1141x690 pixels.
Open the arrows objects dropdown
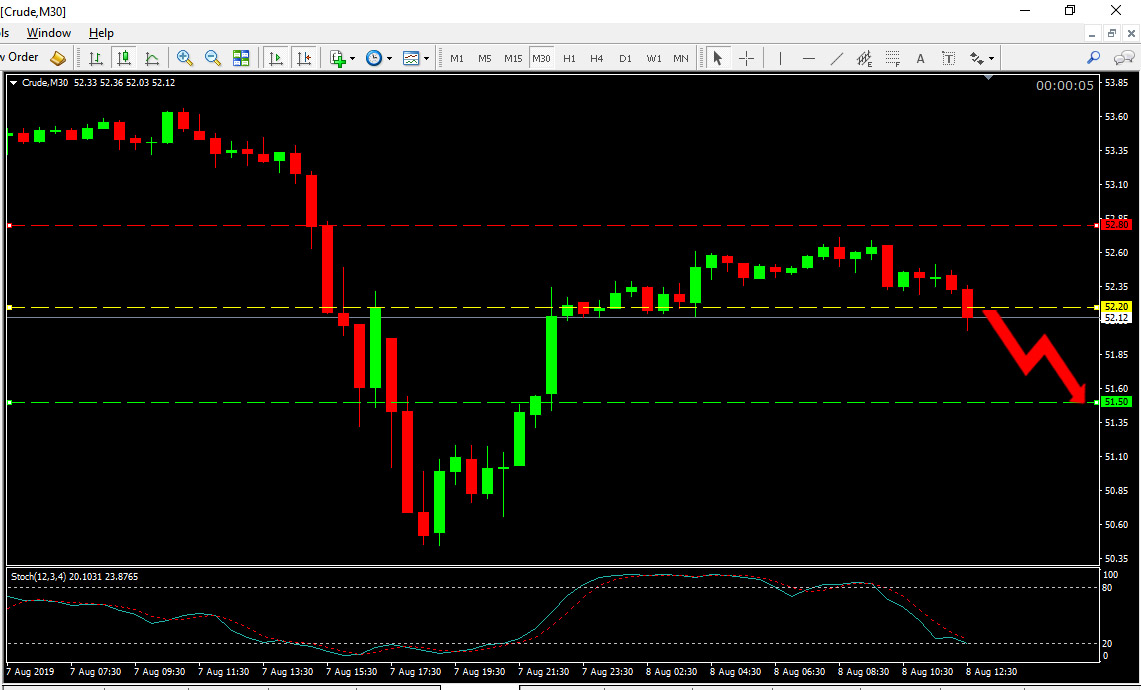991,59
